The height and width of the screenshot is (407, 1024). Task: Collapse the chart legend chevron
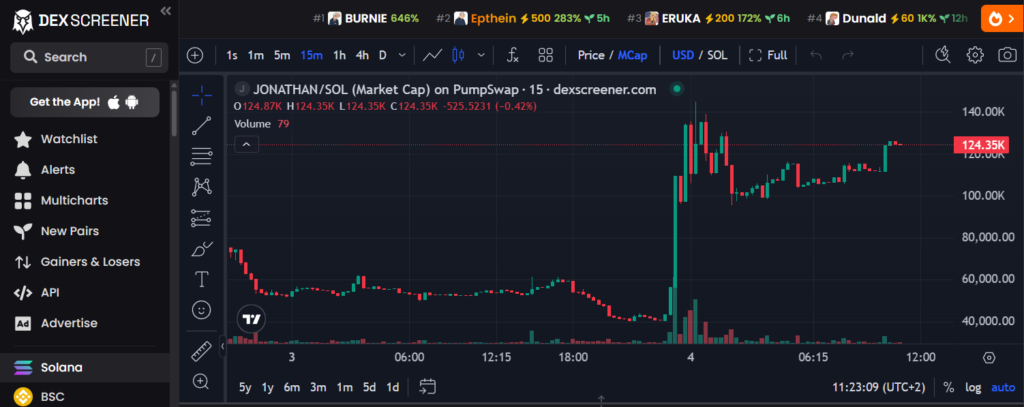[x=248, y=144]
